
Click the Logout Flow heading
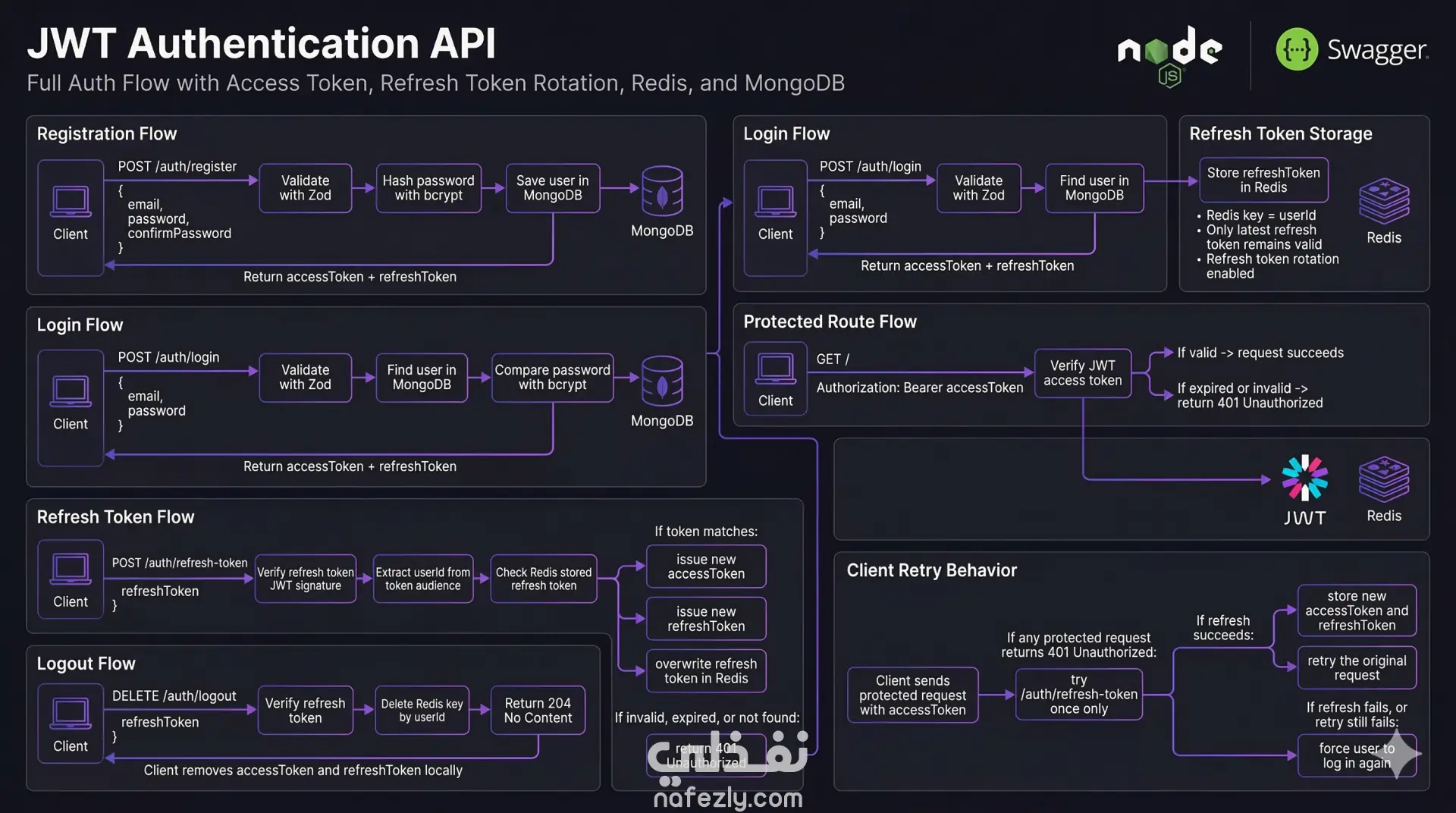[x=86, y=664]
